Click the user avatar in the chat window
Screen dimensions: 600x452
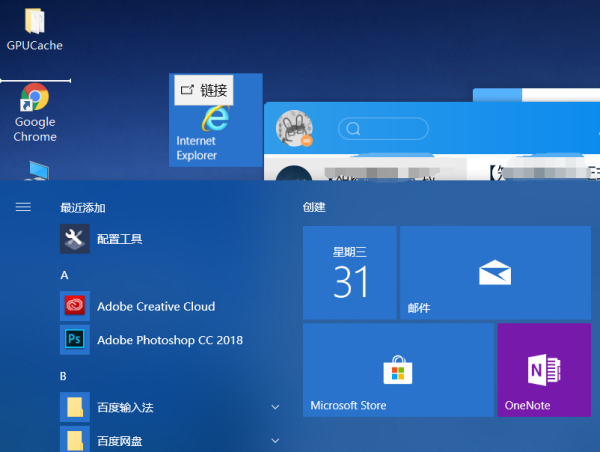pyautogui.click(x=294, y=129)
